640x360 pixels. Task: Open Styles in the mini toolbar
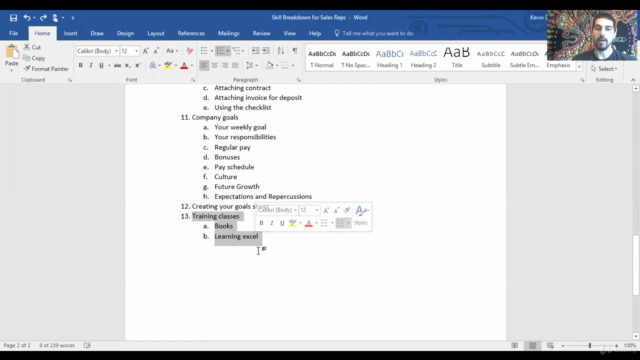[361, 216]
